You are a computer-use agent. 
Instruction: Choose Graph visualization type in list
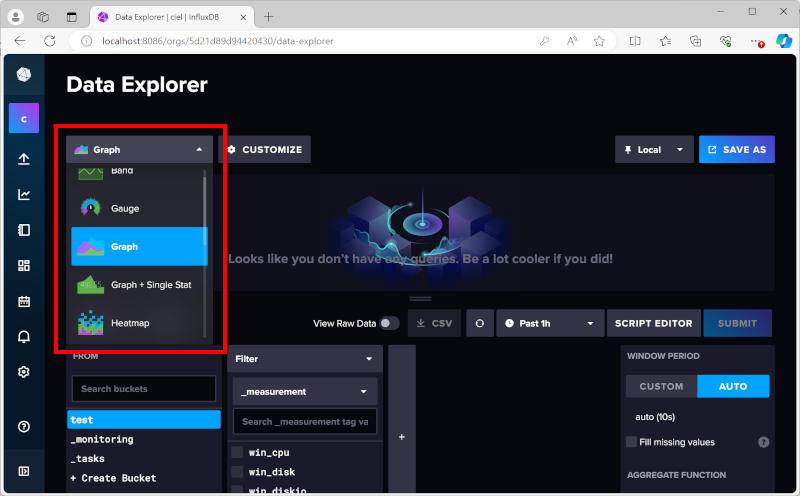pos(139,246)
